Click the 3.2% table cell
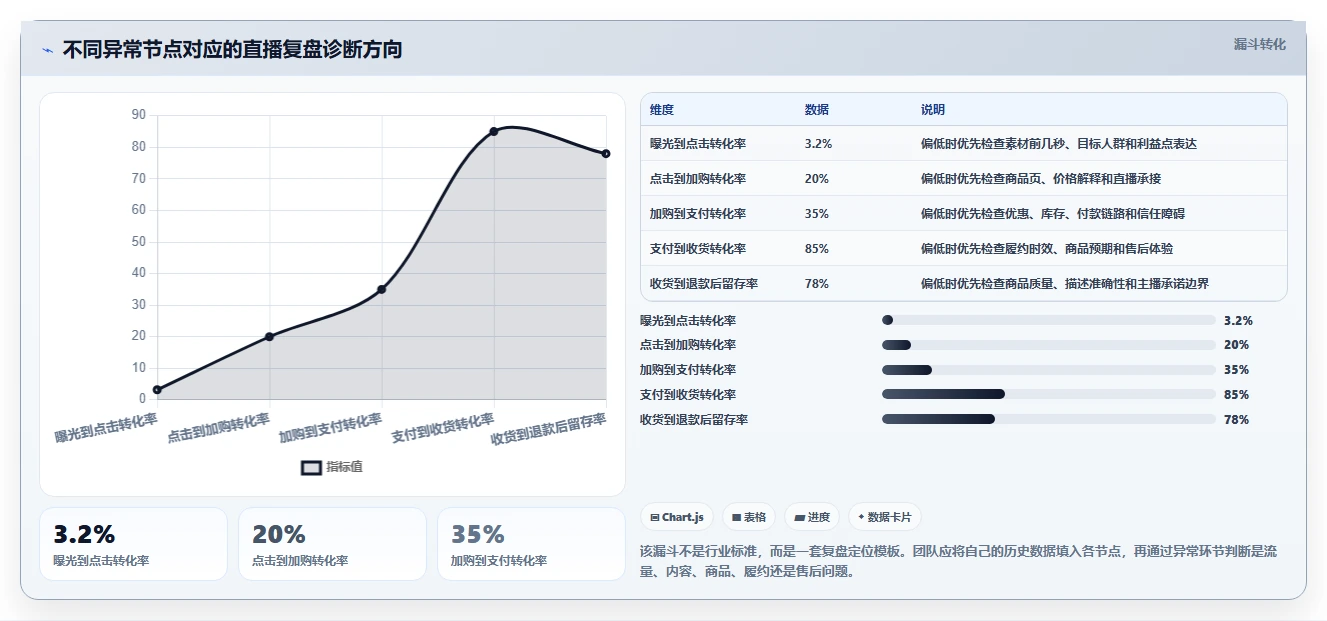 [x=818, y=144]
